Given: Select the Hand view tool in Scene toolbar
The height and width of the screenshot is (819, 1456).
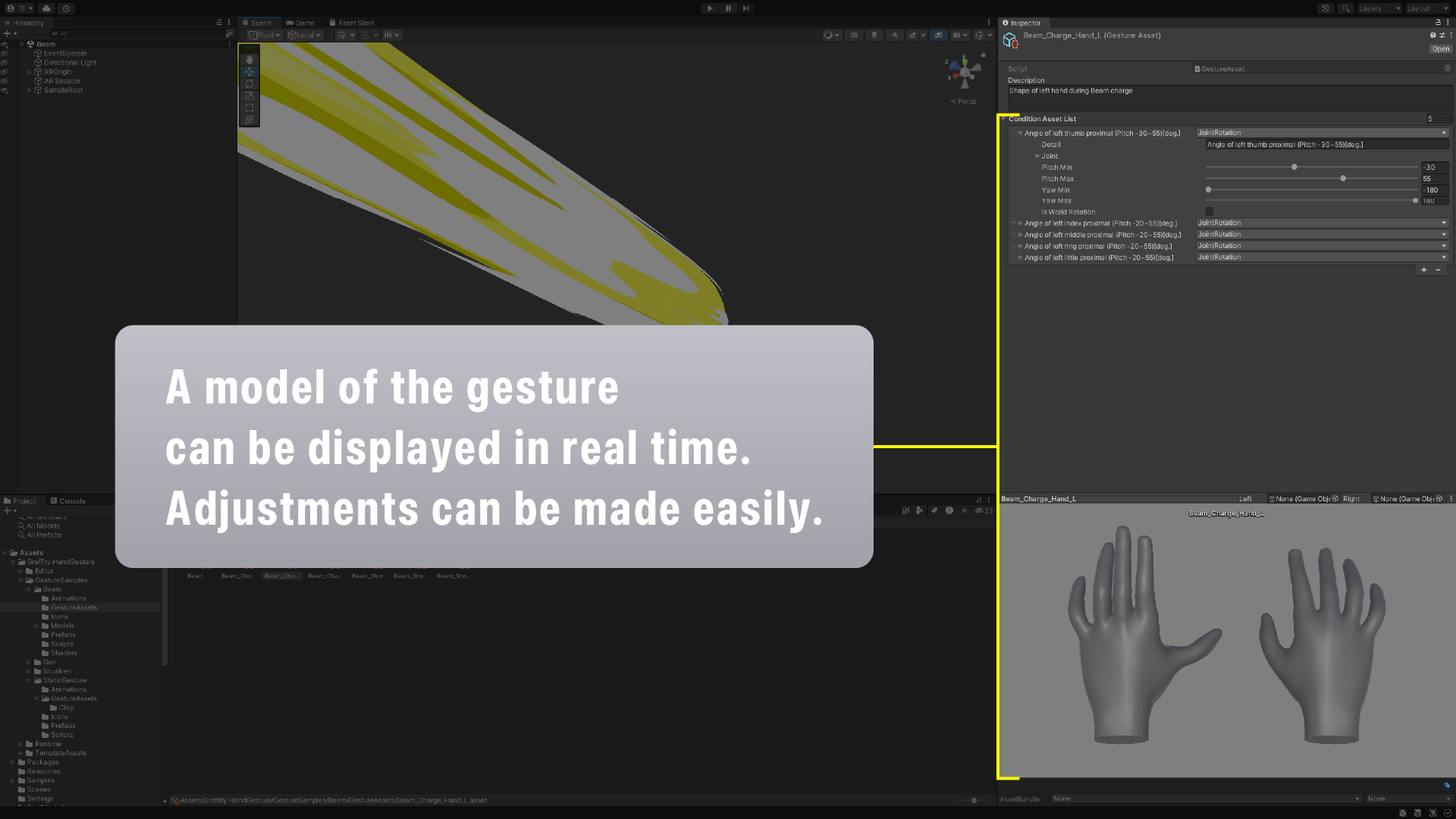Looking at the screenshot, I should point(249,59).
